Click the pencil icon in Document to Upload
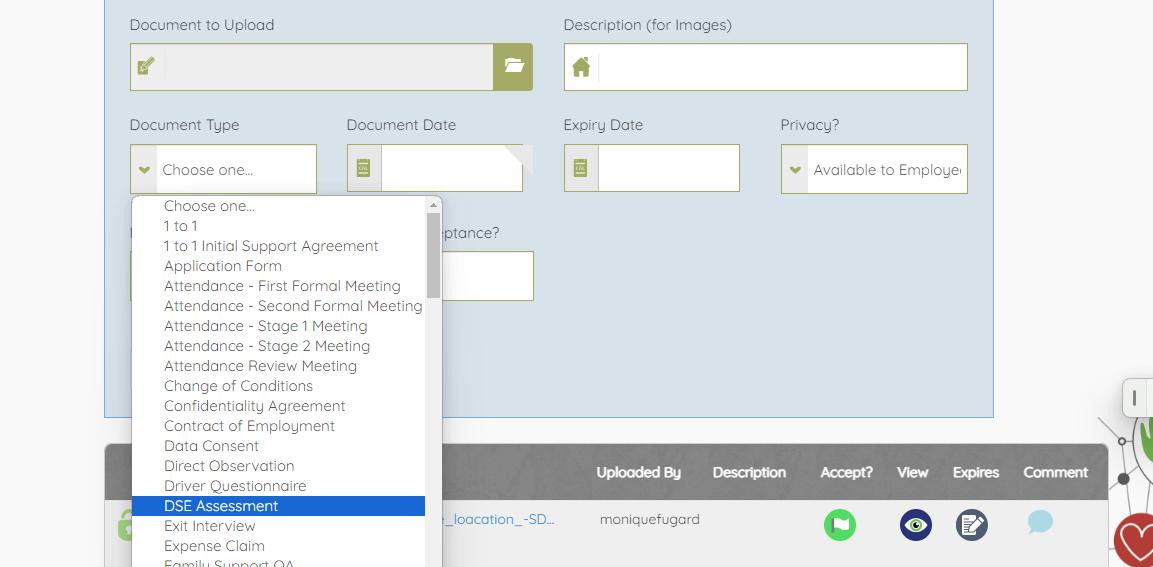Screen dimensions: 1153x567 [147, 67]
